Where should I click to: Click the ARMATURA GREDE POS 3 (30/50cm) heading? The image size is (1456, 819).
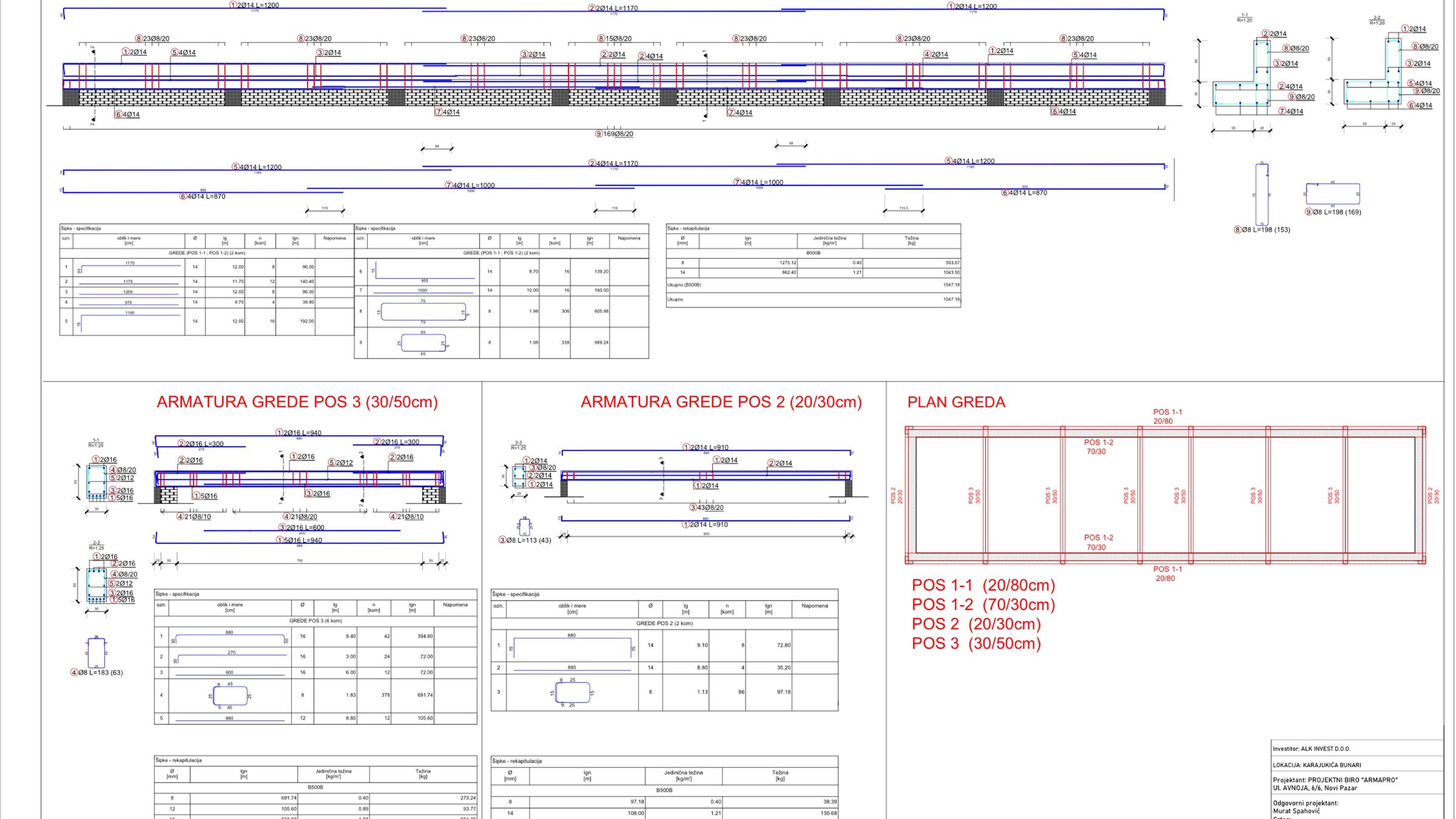[x=297, y=402]
